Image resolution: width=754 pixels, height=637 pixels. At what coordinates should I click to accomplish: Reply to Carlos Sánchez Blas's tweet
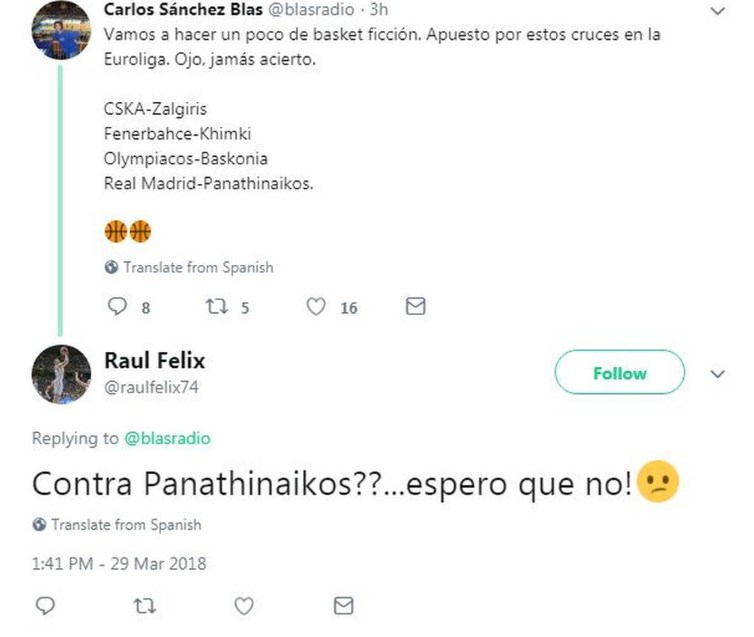click(116, 307)
